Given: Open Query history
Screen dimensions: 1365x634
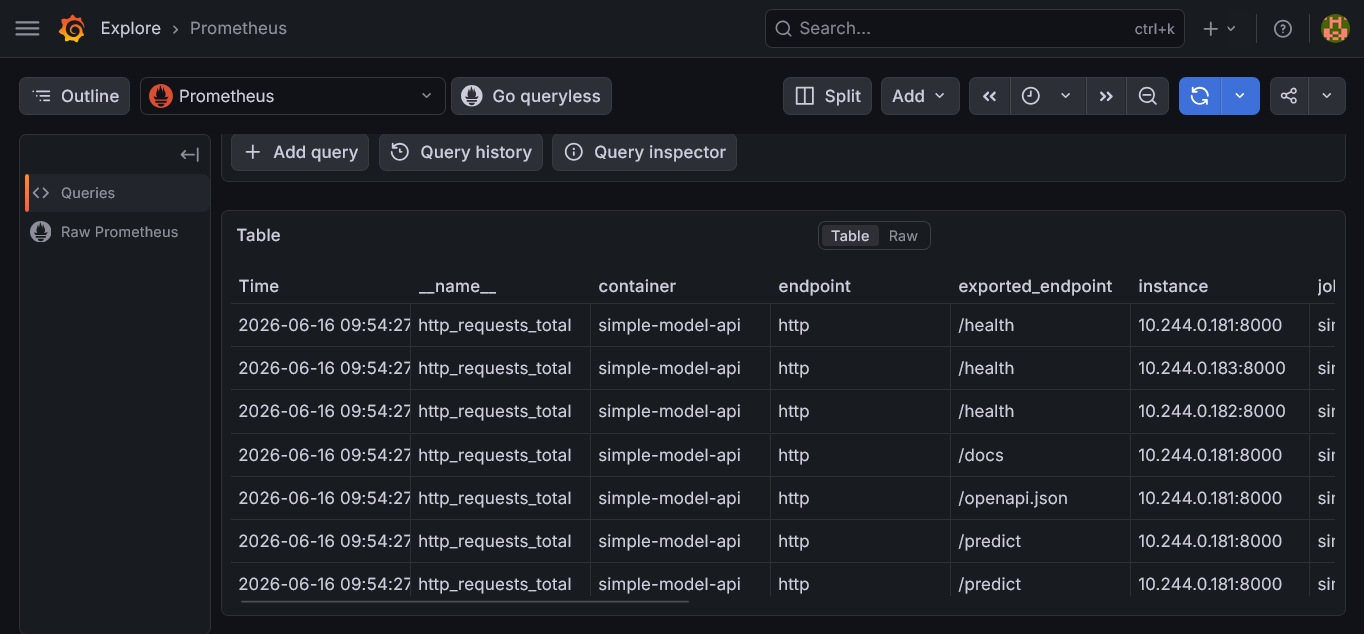Looking at the screenshot, I should (461, 152).
